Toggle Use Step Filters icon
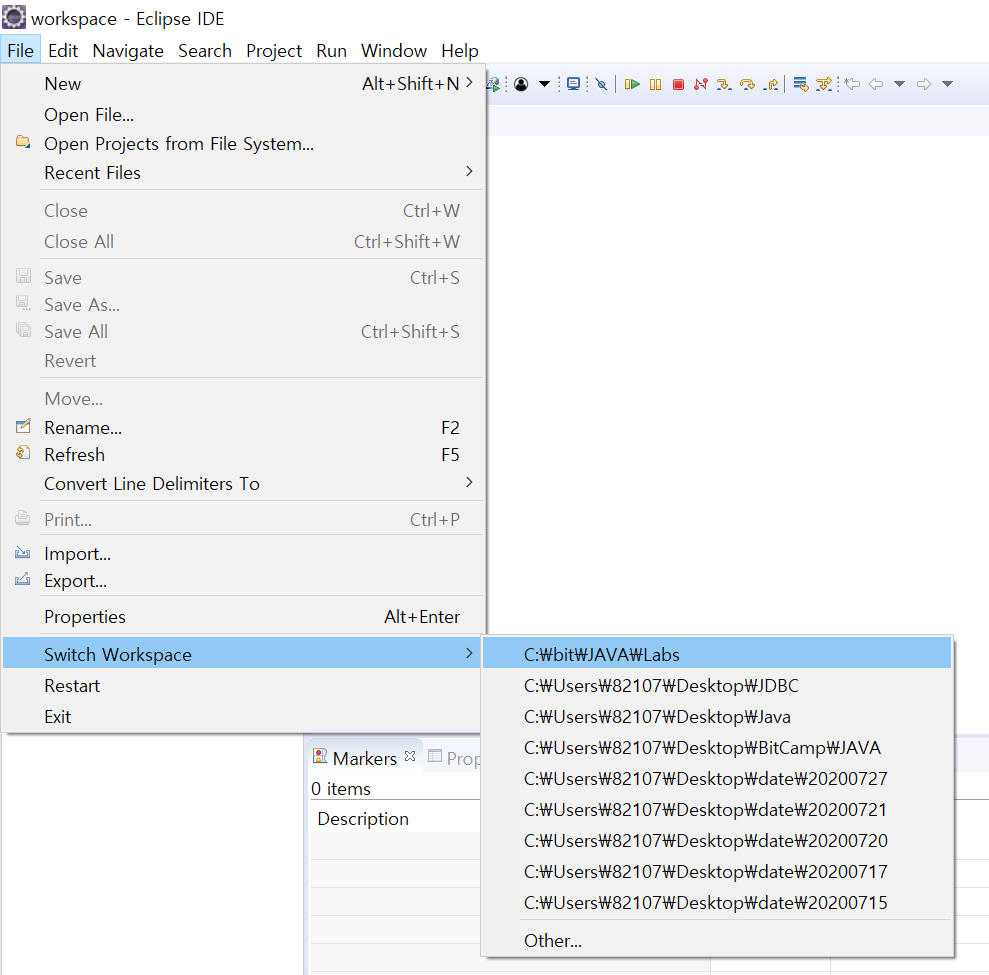 point(824,84)
